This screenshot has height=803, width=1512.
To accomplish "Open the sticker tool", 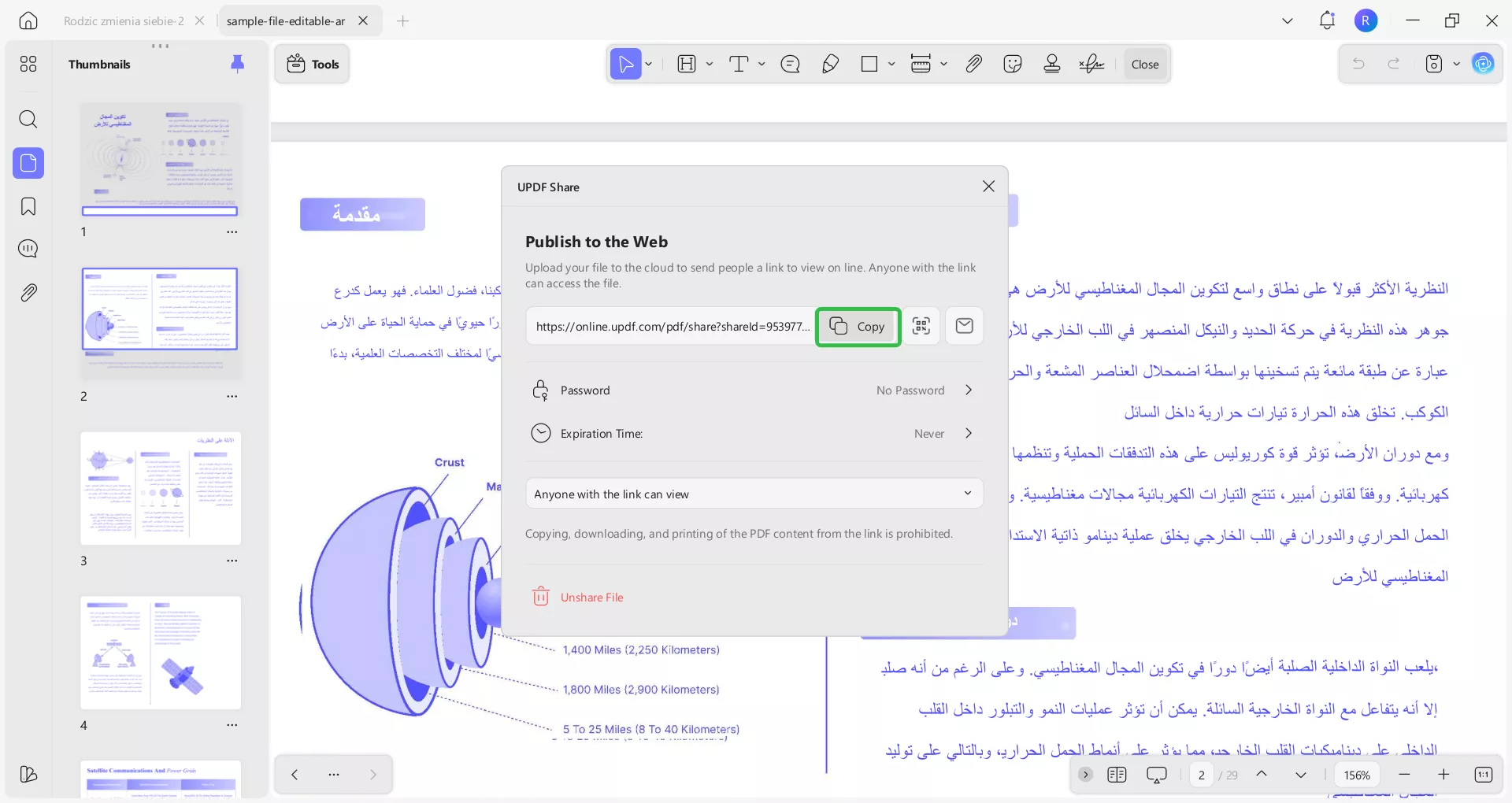I will point(1013,64).
